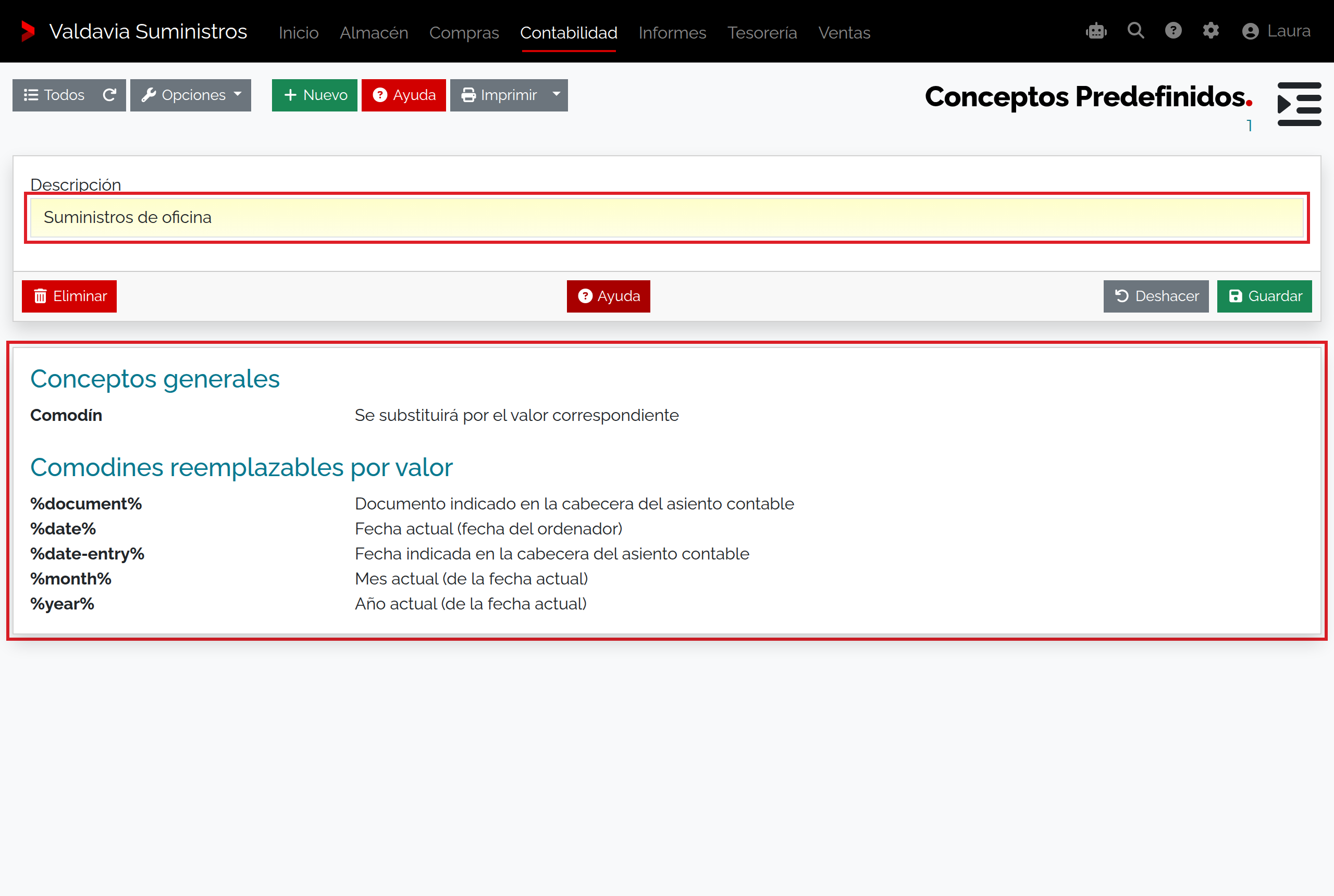Click the toolbar Ayuda button

click(403, 95)
